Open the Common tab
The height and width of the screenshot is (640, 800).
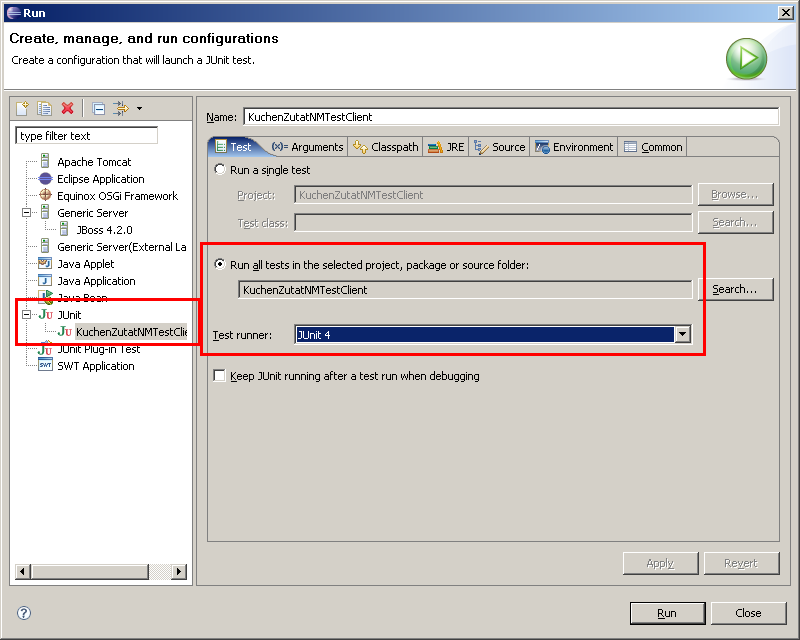[653, 147]
